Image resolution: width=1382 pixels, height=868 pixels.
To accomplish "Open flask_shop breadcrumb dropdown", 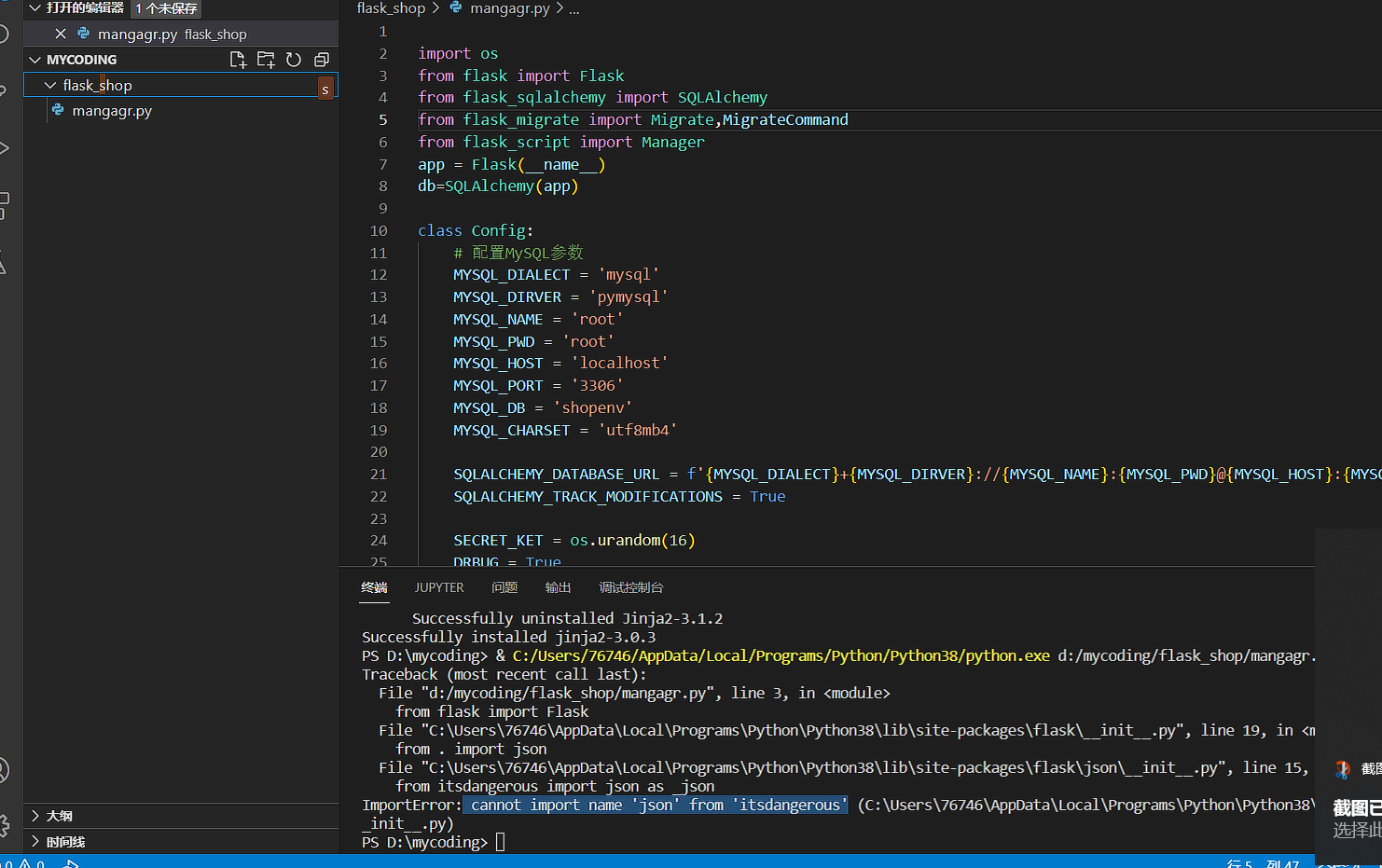I will click(391, 8).
